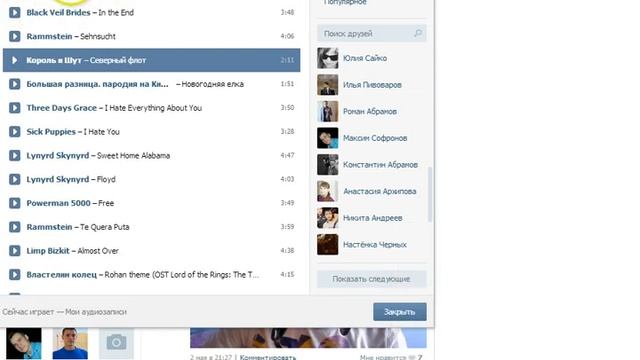Play Властелин колец Rohan theme track
The width and height of the screenshot is (640, 360).
15,275
